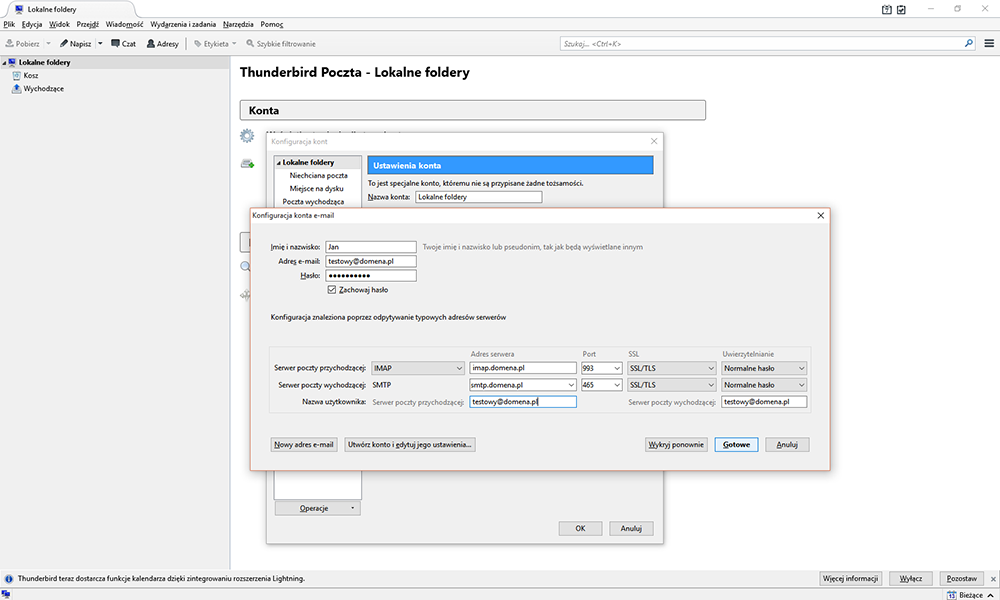Click the search magnifier icon
Image resolution: width=1000 pixels, height=600 pixels.
point(969,43)
